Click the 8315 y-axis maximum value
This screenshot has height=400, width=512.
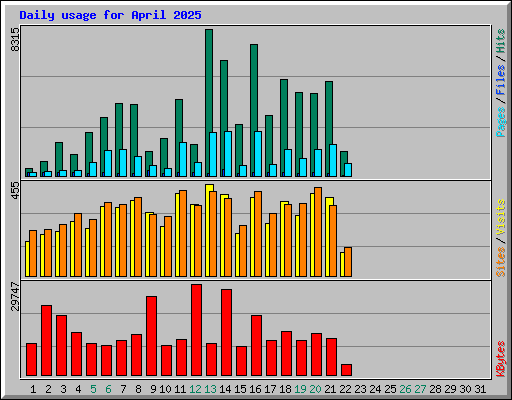tap(15, 39)
